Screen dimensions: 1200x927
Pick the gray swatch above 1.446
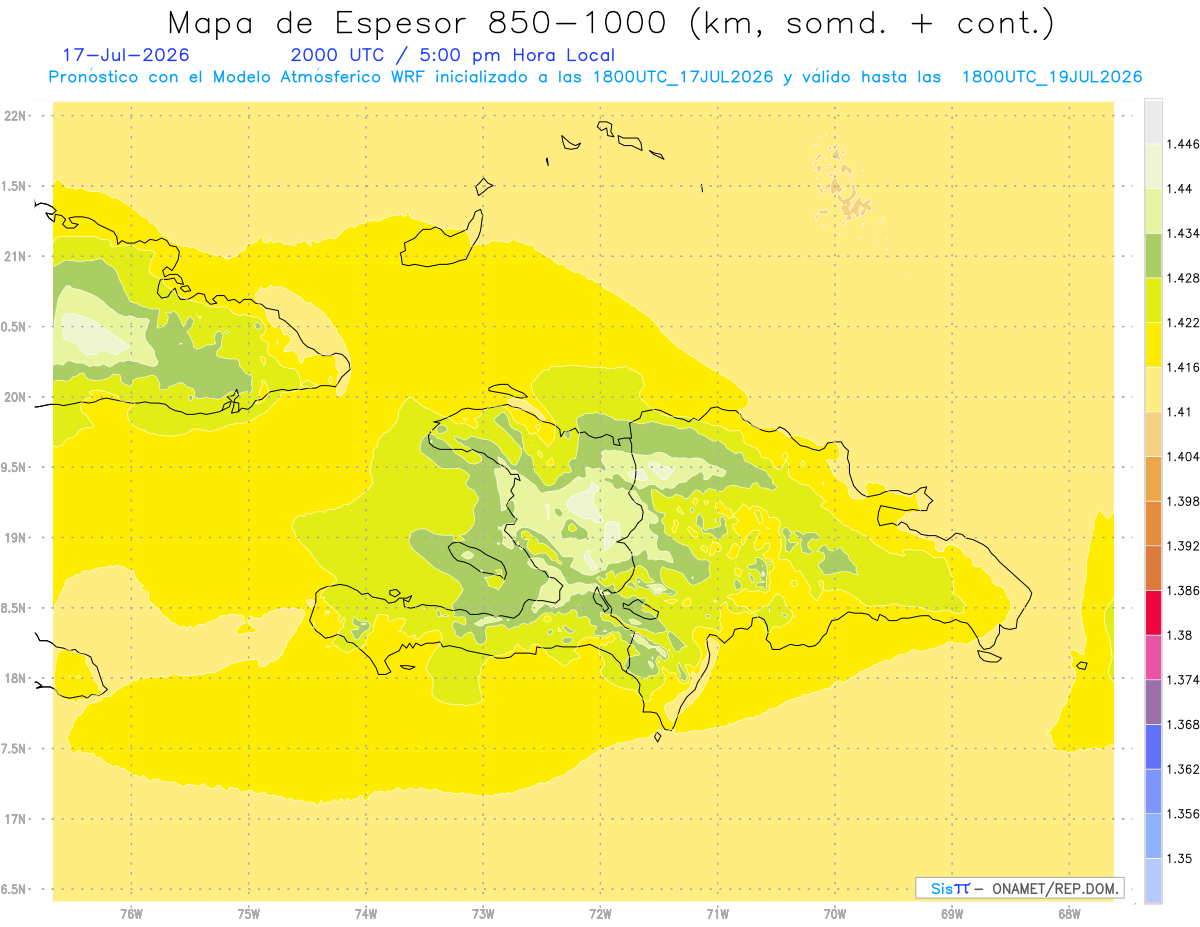pos(1153,121)
